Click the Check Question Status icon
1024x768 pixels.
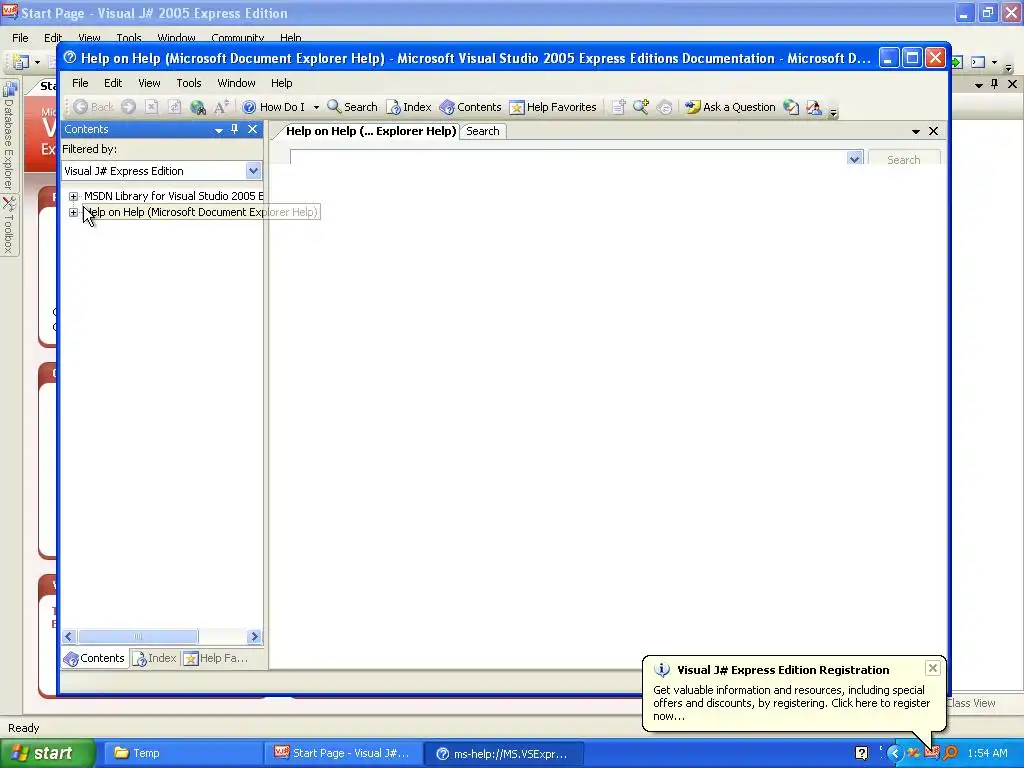click(x=791, y=107)
